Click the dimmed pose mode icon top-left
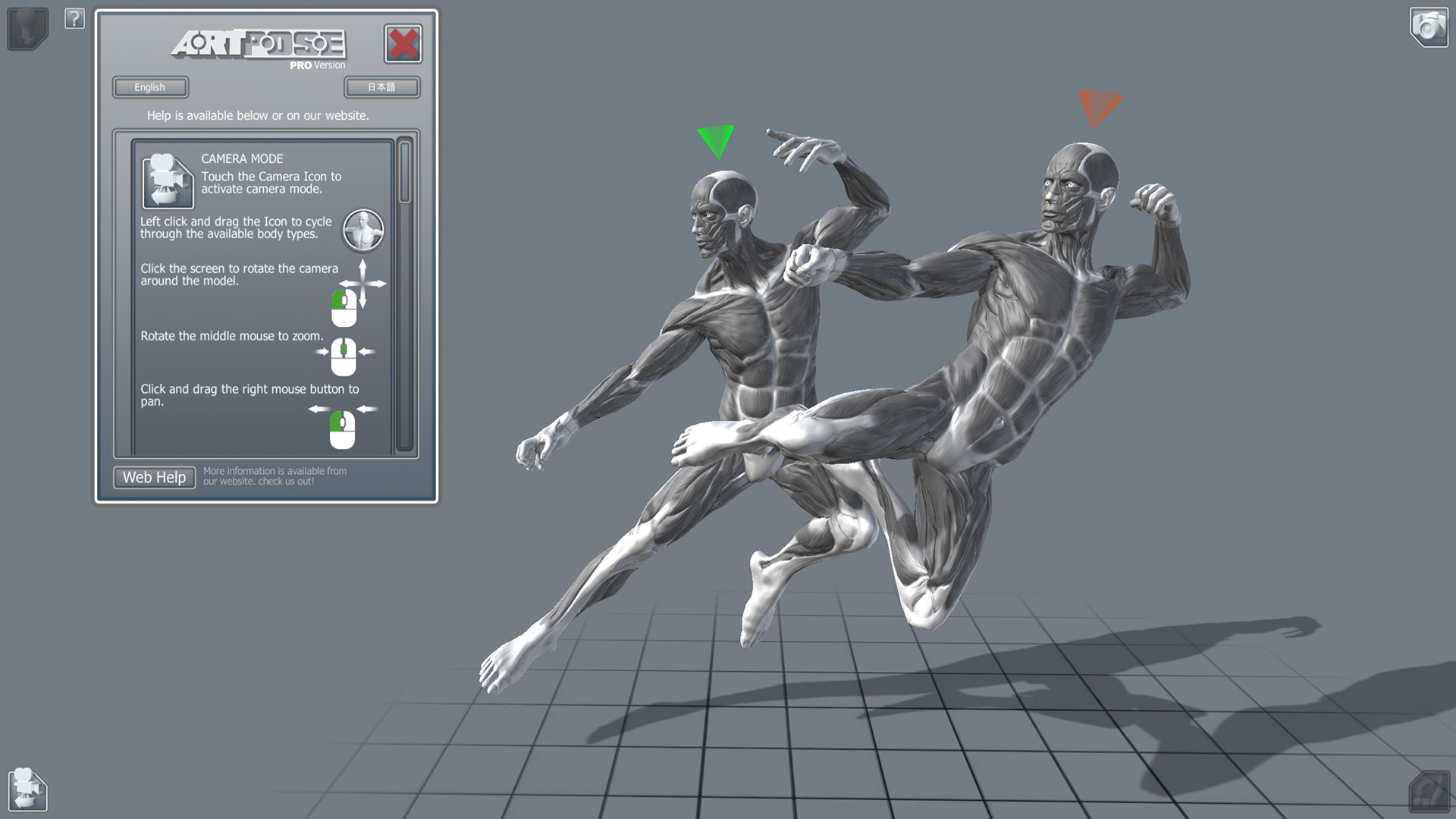1456x819 pixels. click(27, 27)
